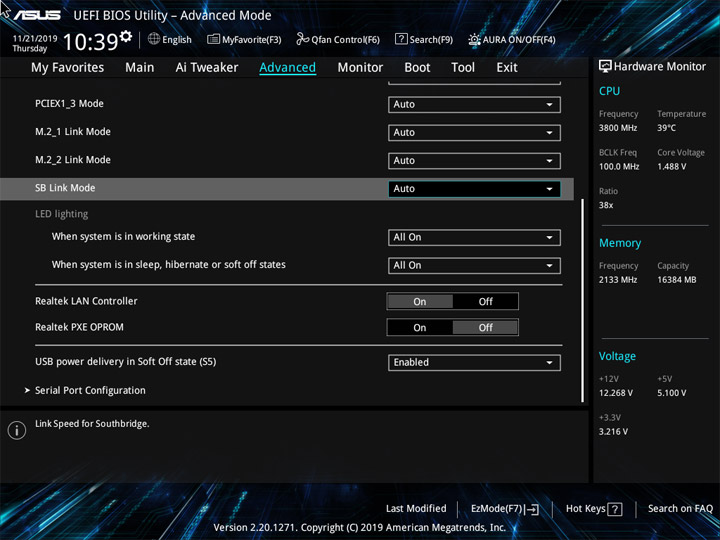720x540 pixels.
Task: Open LED sleep/hibernate states dropdown
Action: [x=474, y=265]
